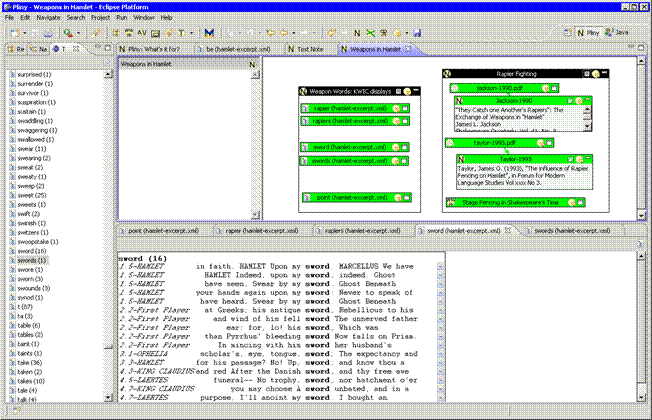
Task: Open the File menu
Action: pos(9,18)
